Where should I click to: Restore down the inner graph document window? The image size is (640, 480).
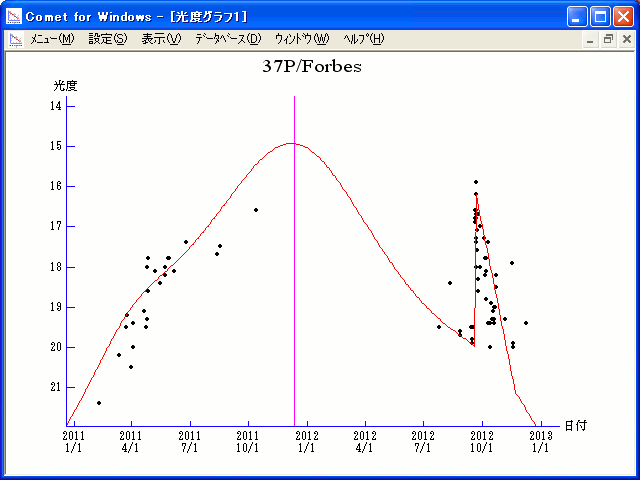(607, 39)
